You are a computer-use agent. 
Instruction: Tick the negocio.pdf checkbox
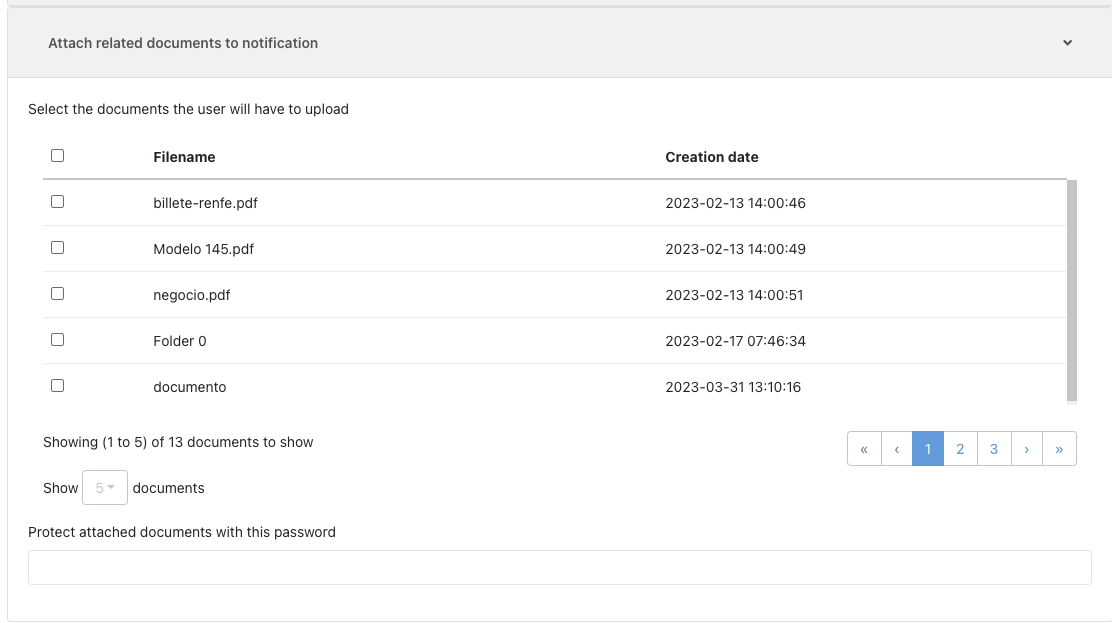click(57, 294)
